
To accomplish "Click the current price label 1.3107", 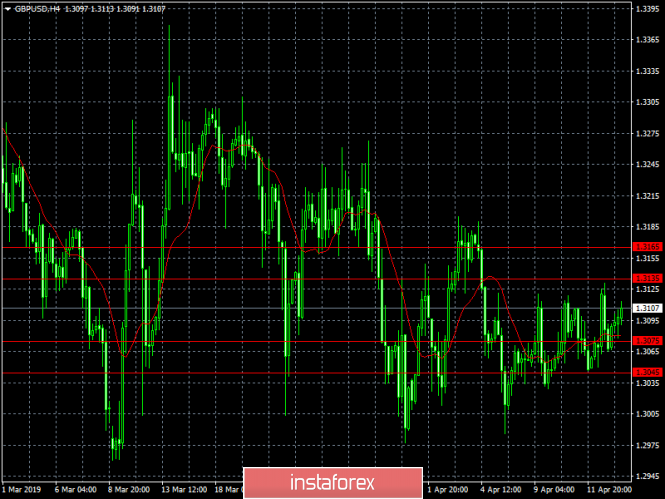I will 647,308.
